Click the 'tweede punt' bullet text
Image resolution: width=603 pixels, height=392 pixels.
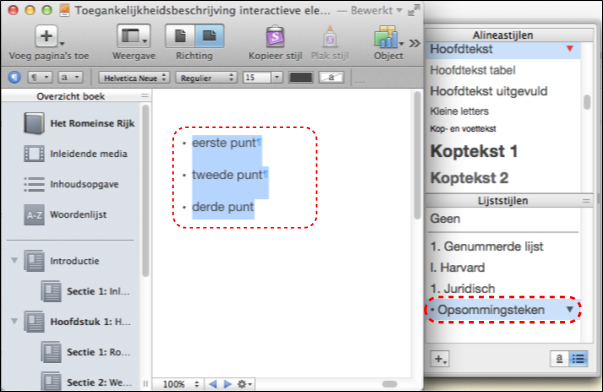[227, 175]
